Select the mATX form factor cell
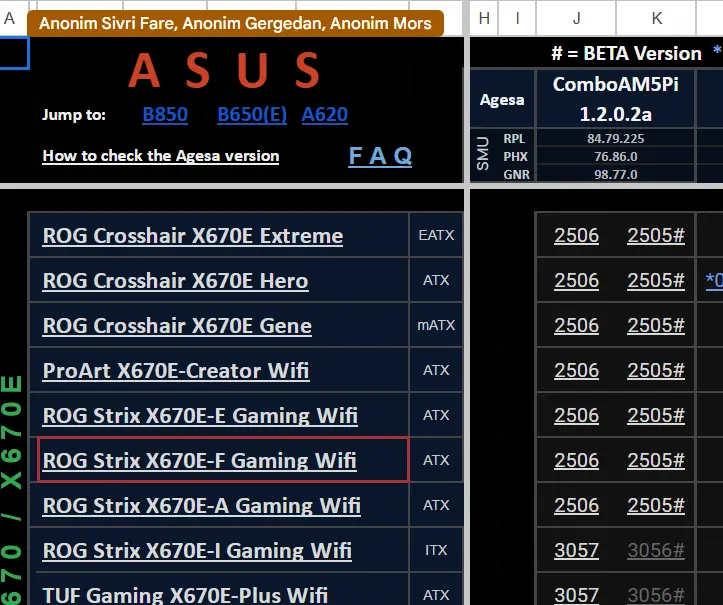Image resolution: width=723 pixels, height=605 pixels. click(x=436, y=325)
